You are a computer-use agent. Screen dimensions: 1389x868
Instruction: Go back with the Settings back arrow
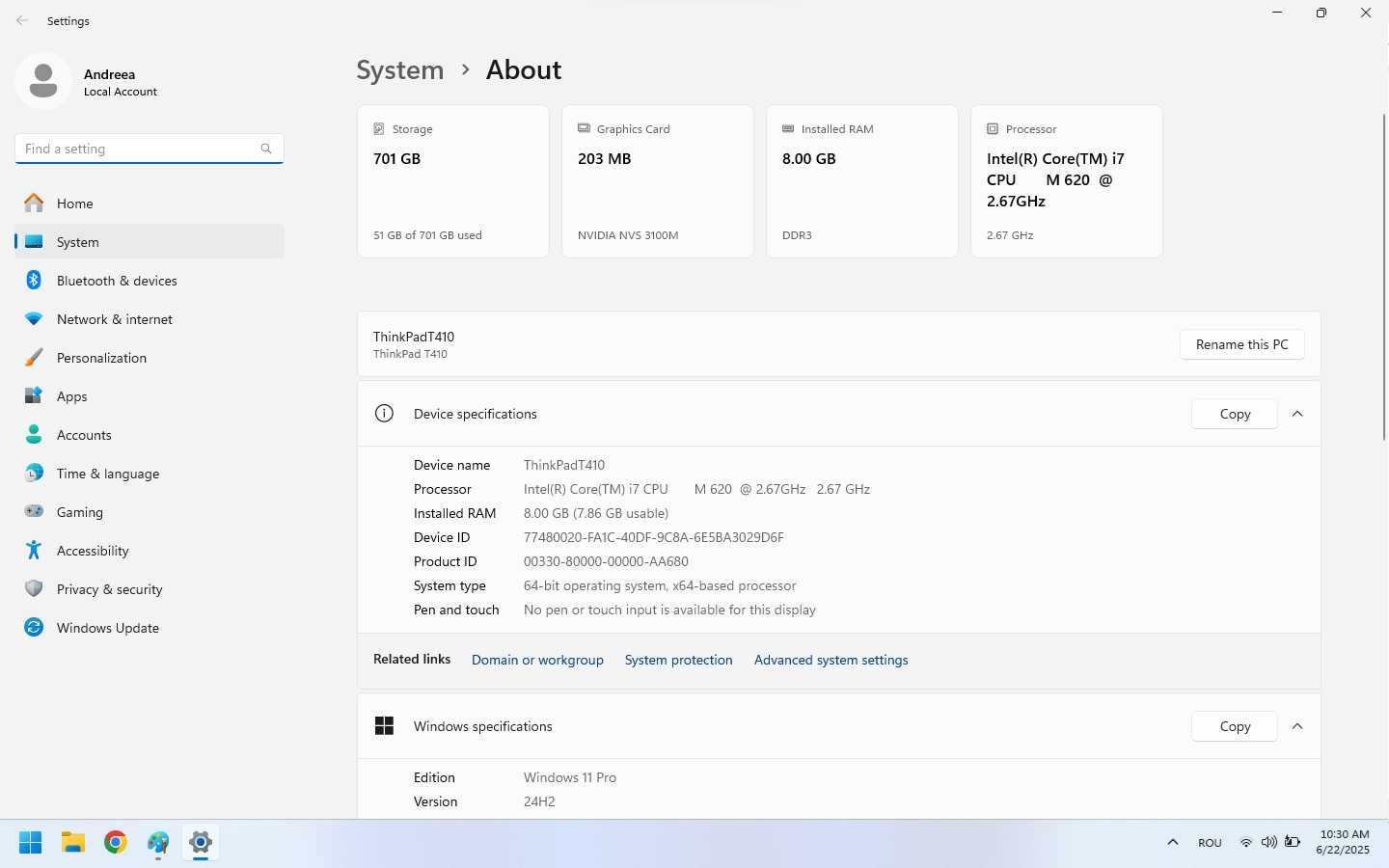[22, 20]
